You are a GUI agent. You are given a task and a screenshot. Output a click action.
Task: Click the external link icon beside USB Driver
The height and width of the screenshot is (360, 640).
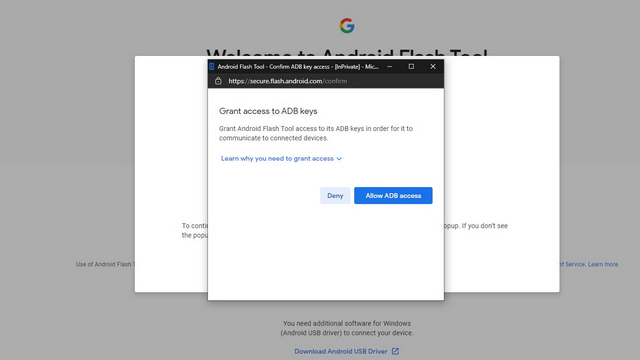point(395,351)
